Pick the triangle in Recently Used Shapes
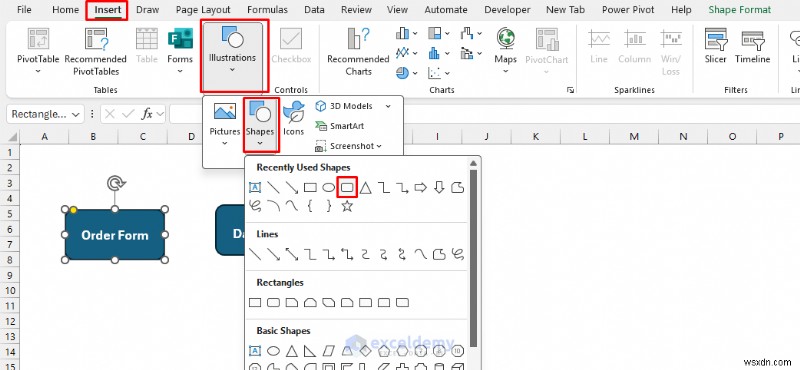800x370 pixels. coord(365,188)
